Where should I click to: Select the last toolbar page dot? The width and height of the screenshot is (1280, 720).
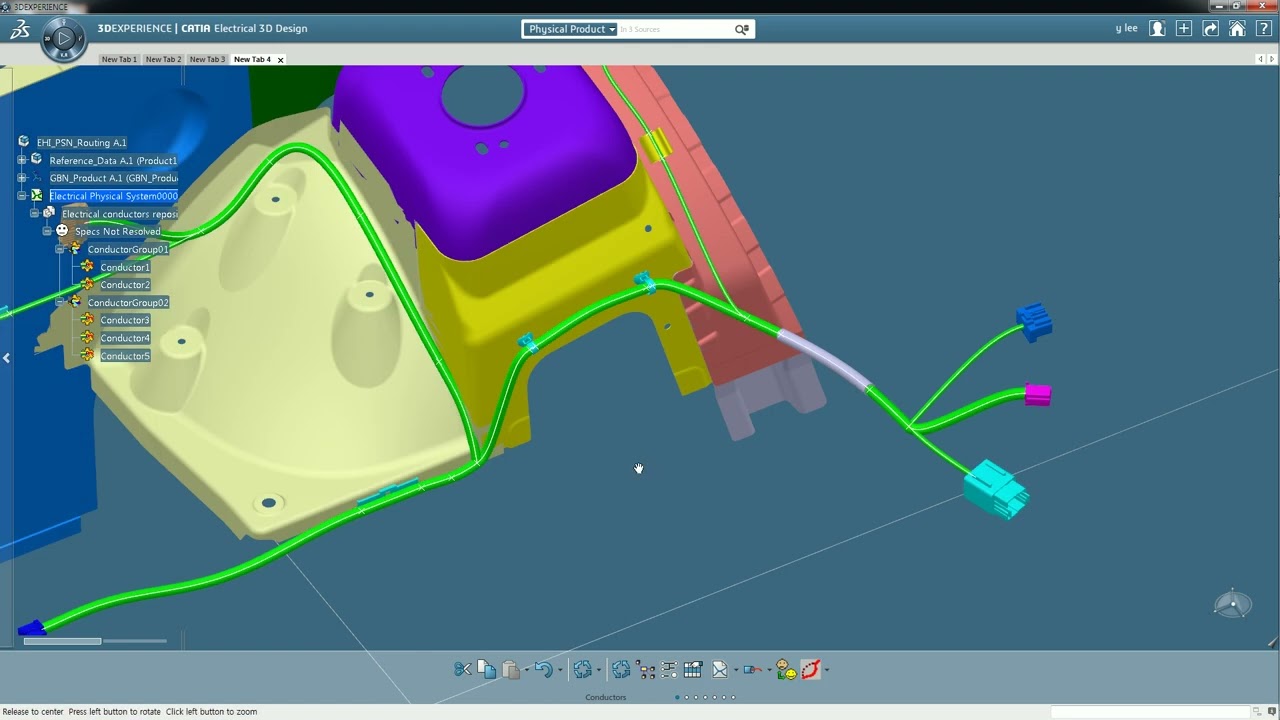[733, 697]
